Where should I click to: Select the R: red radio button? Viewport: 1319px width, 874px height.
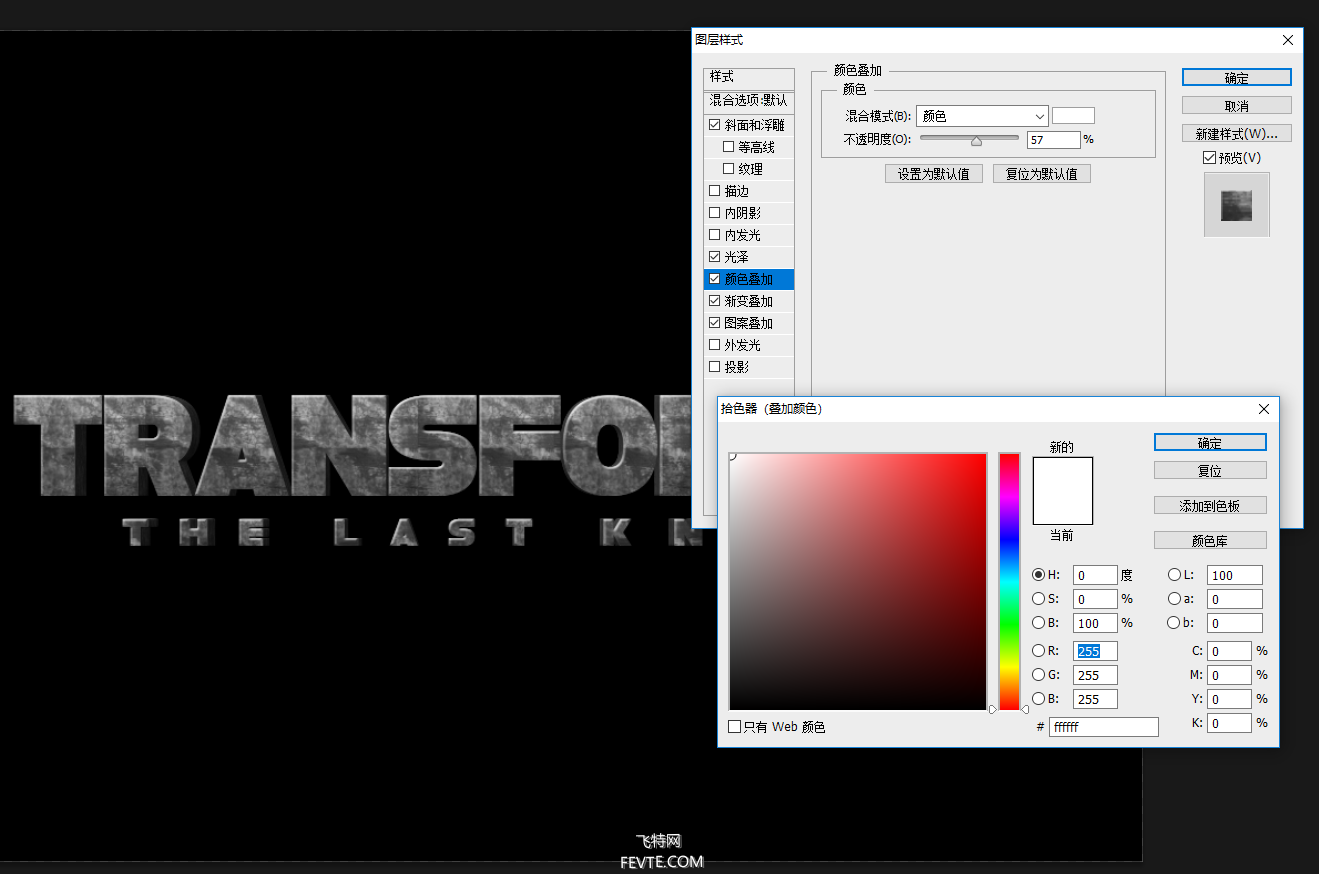tap(1039, 651)
